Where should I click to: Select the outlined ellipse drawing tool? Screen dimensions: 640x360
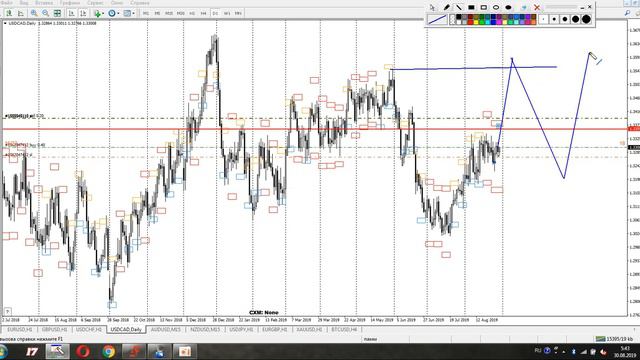click(496, 7)
